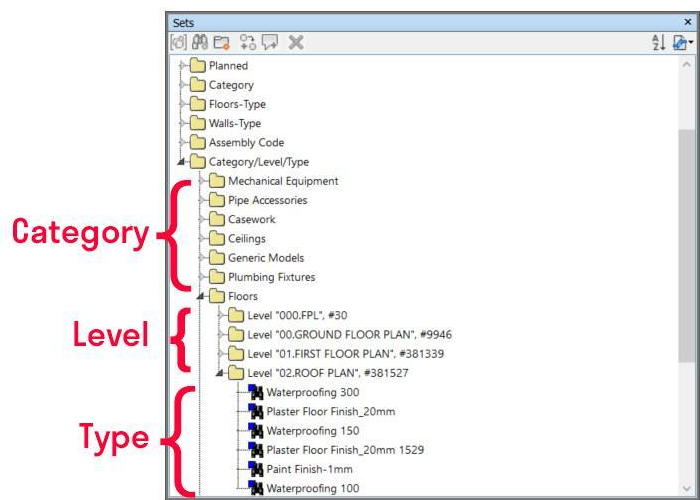The height and width of the screenshot is (500, 700).
Task: Collapse the Floors folder node
Action: point(200,296)
